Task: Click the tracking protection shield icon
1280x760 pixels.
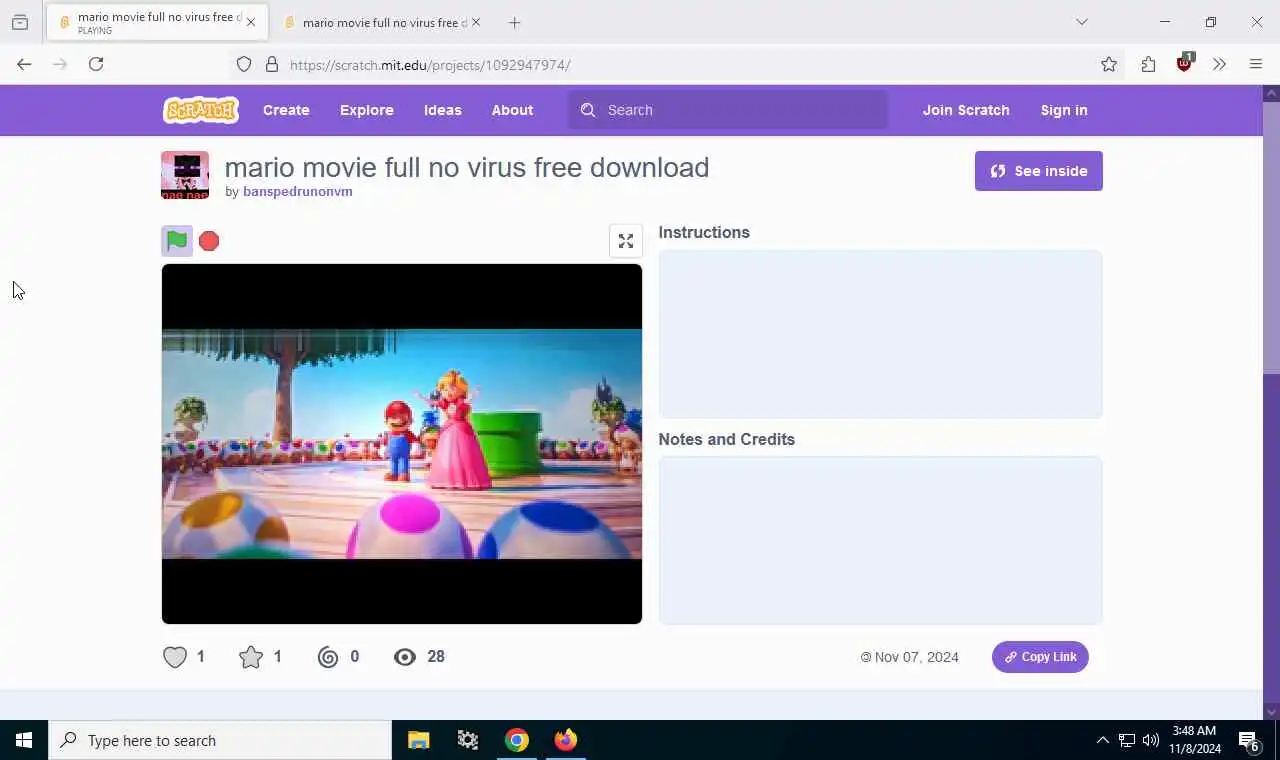Action: [244, 64]
